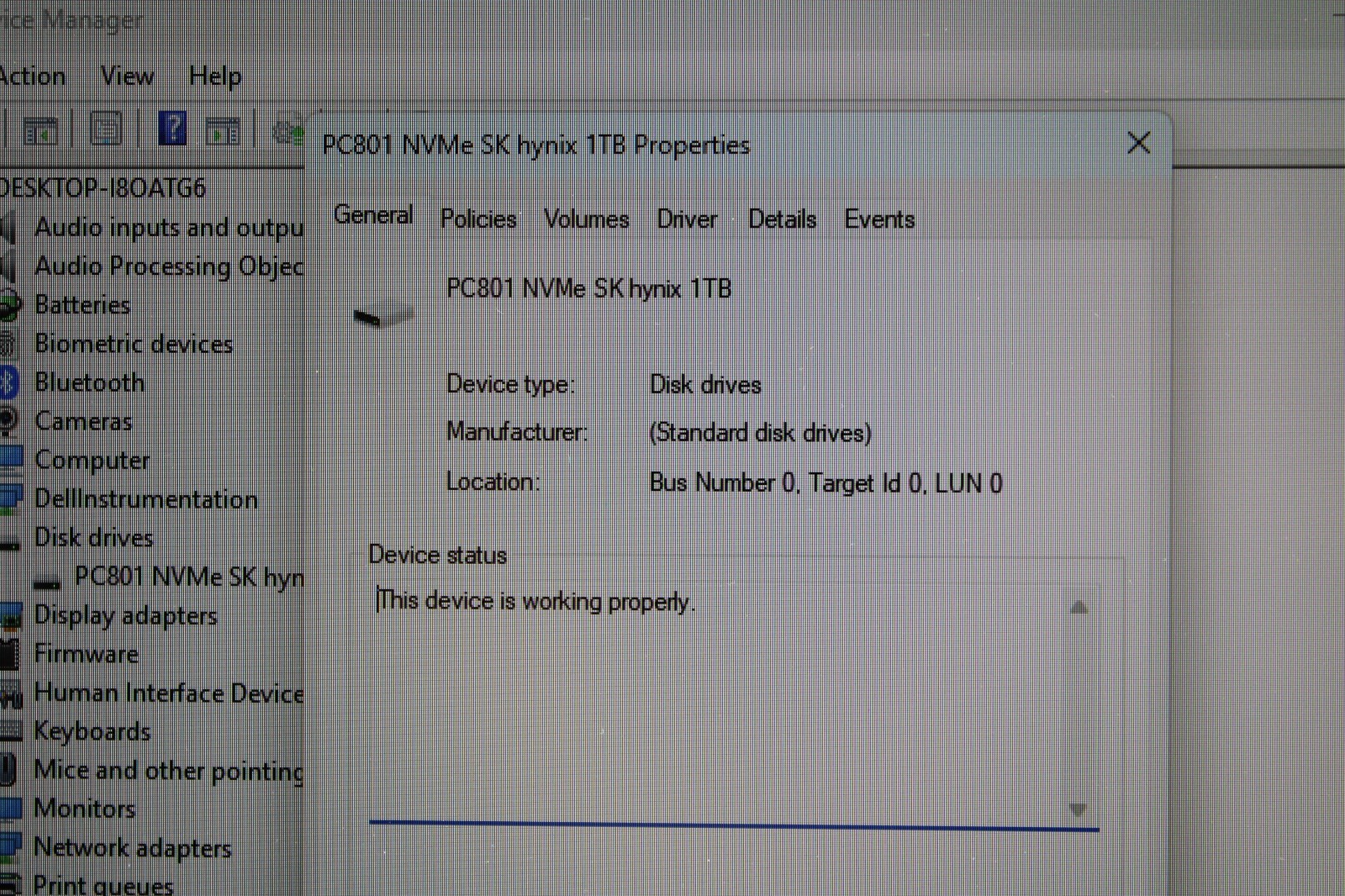1345x896 pixels.
Task: Click the Properties toolbar icon left of Help
Action: pyautogui.click(x=106, y=129)
